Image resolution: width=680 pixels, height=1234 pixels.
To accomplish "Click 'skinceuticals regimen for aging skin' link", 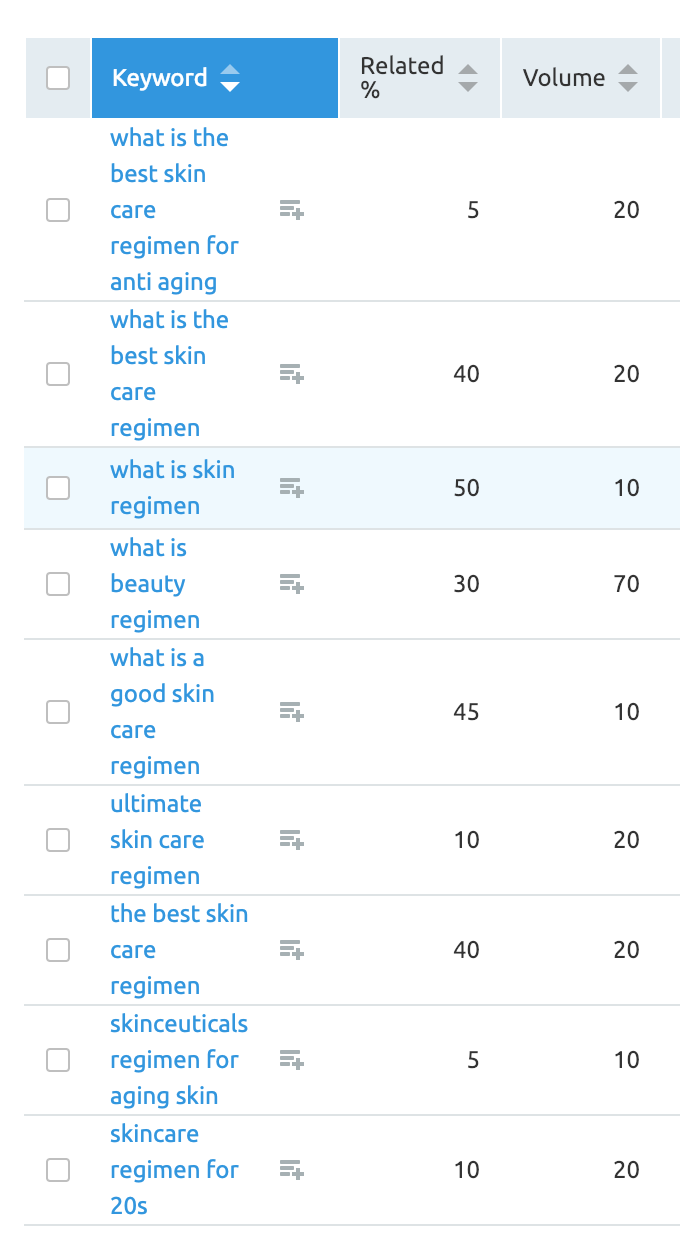I will point(179,1060).
